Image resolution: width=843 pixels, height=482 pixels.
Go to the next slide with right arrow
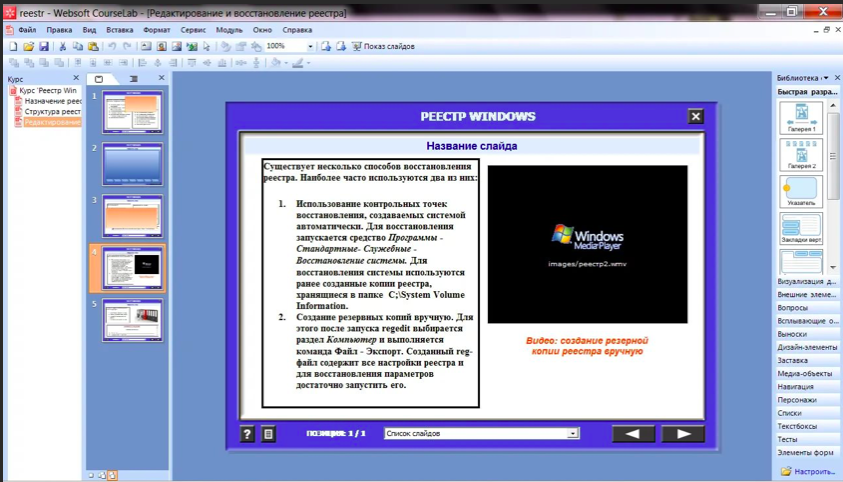point(683,434)
